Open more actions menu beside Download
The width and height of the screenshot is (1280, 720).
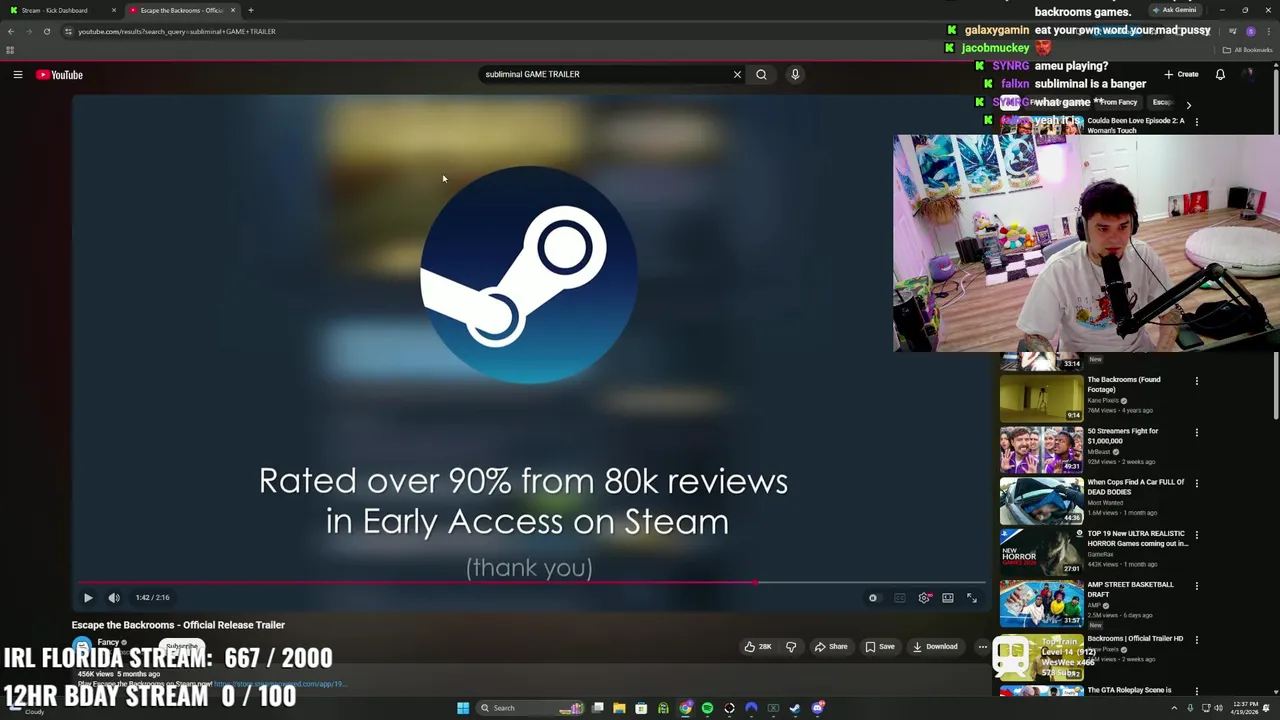click(982, 647)
